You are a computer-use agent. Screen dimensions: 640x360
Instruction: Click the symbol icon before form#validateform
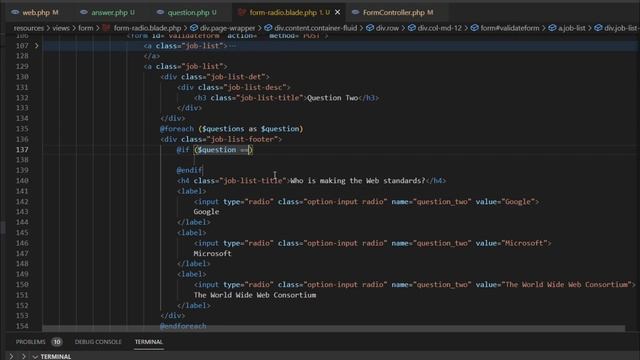point(475,28)
